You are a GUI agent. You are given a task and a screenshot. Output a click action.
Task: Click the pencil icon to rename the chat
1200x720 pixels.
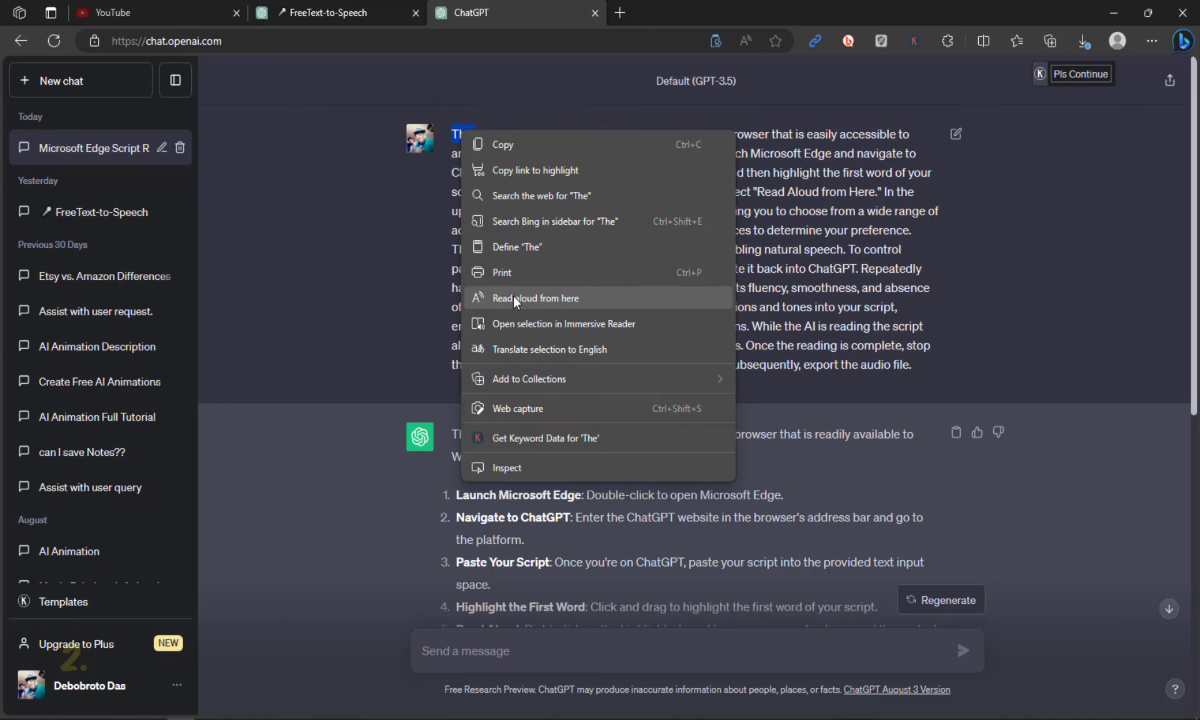pyautogui.click(x=162, y=148)
